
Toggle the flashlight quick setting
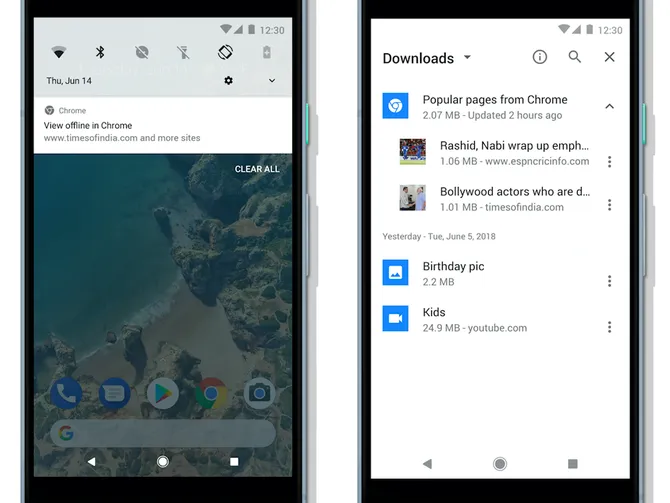tap(183, 53)
